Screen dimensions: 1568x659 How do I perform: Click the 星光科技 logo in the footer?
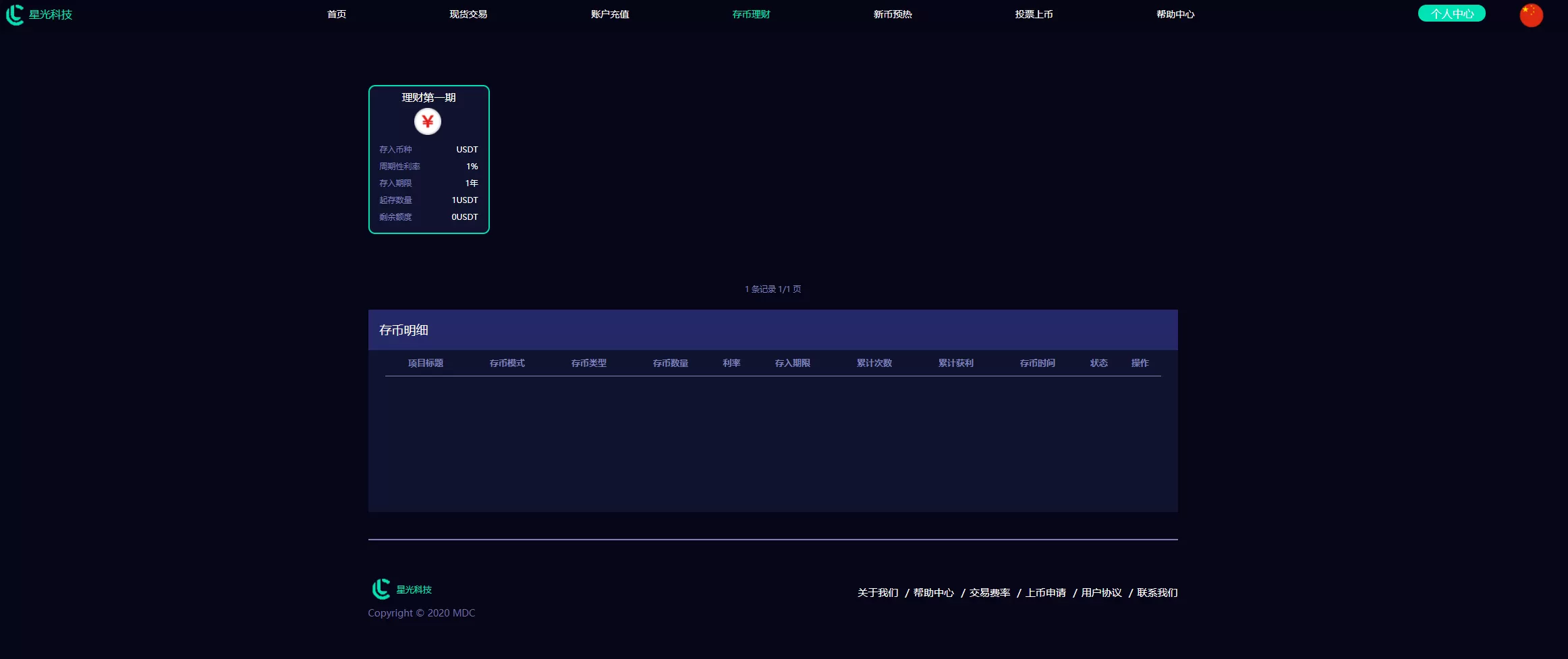[402, 589]
